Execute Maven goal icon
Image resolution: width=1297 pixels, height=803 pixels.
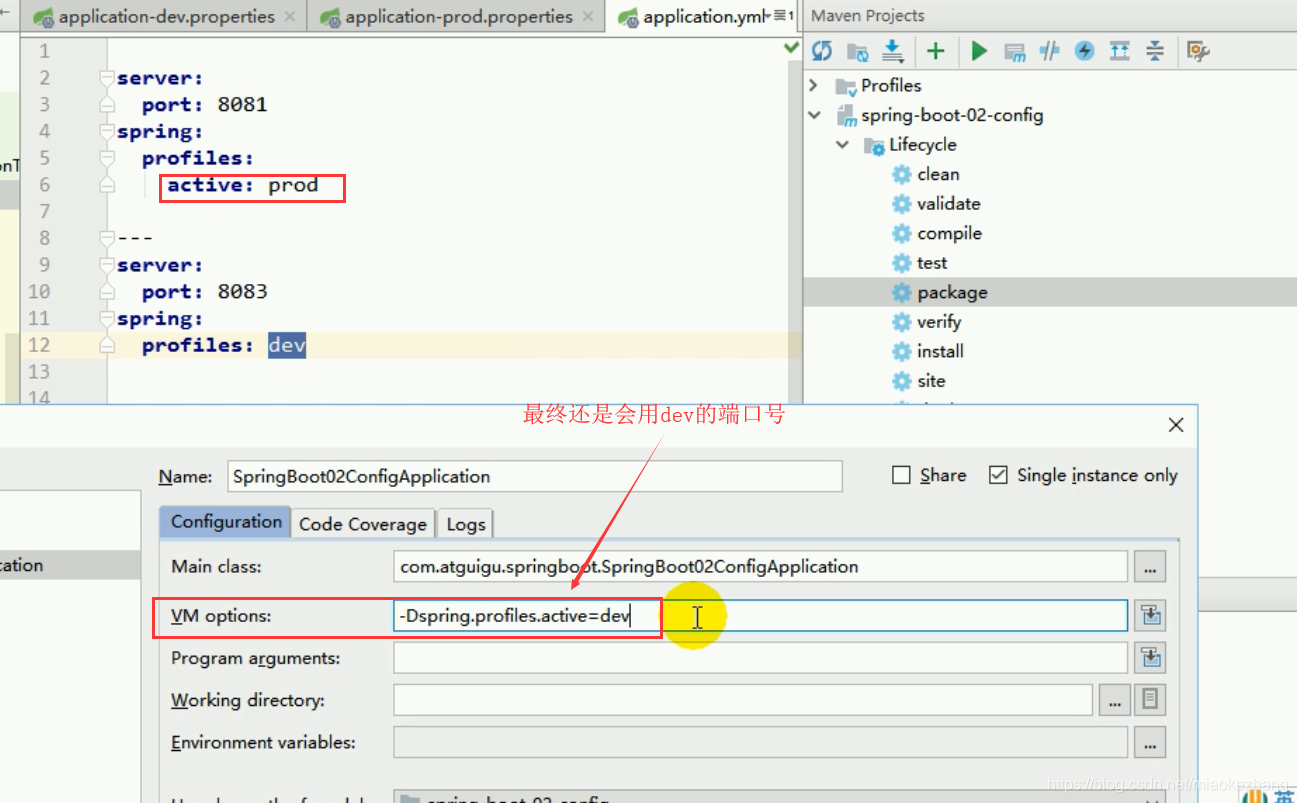click(x=1015, y=51)
